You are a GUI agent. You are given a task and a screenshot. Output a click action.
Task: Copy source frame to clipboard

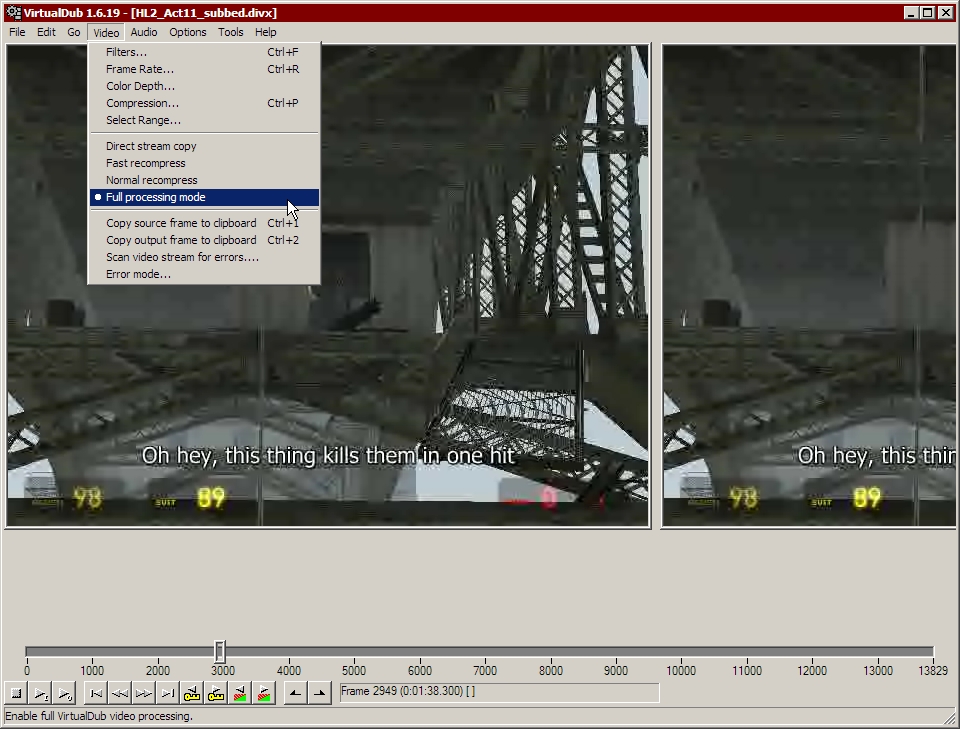(204, 223)
